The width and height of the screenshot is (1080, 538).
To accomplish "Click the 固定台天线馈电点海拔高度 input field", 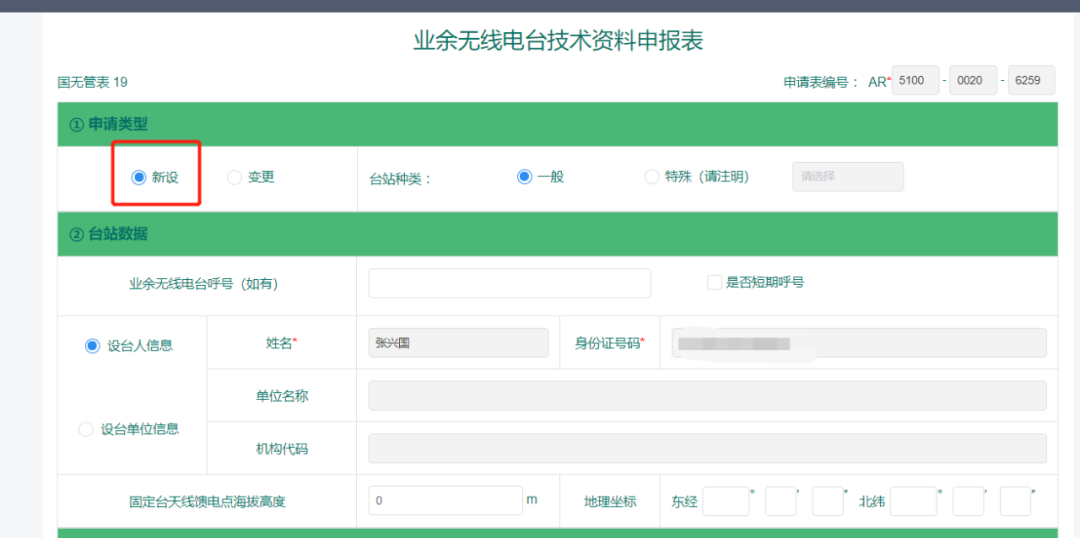I will 445,501.
